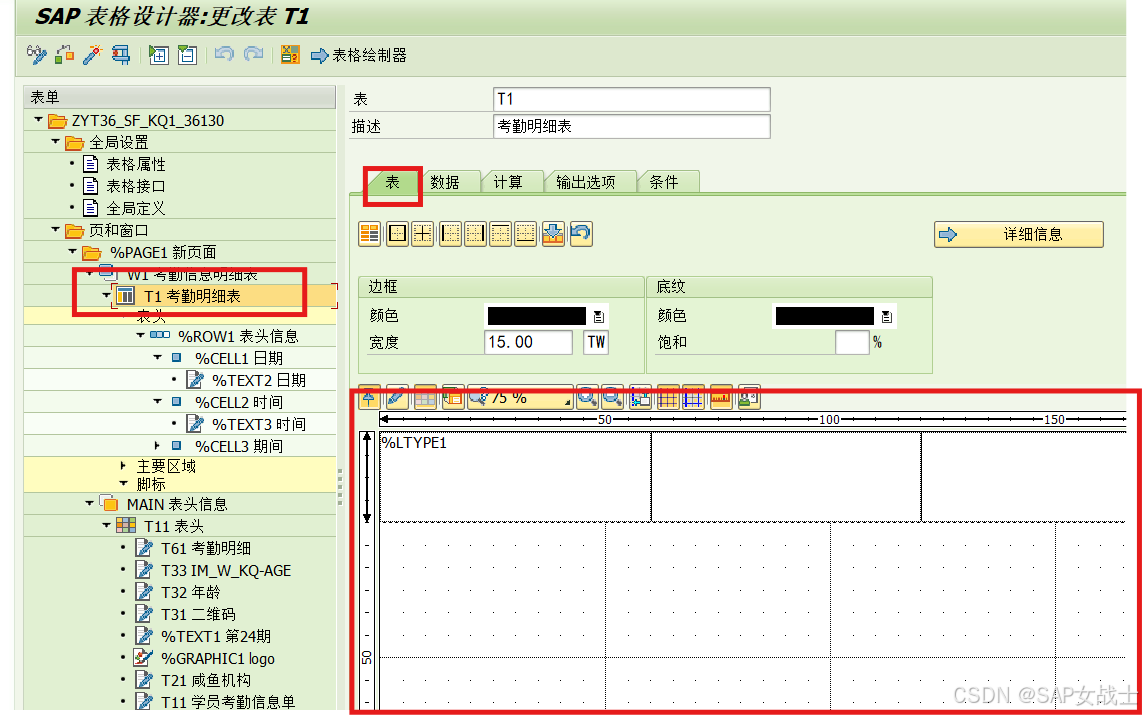This screenshot has width=1143, height=715.
Task: Click the fill shading down-arrow icon
Action: (553, 234)
